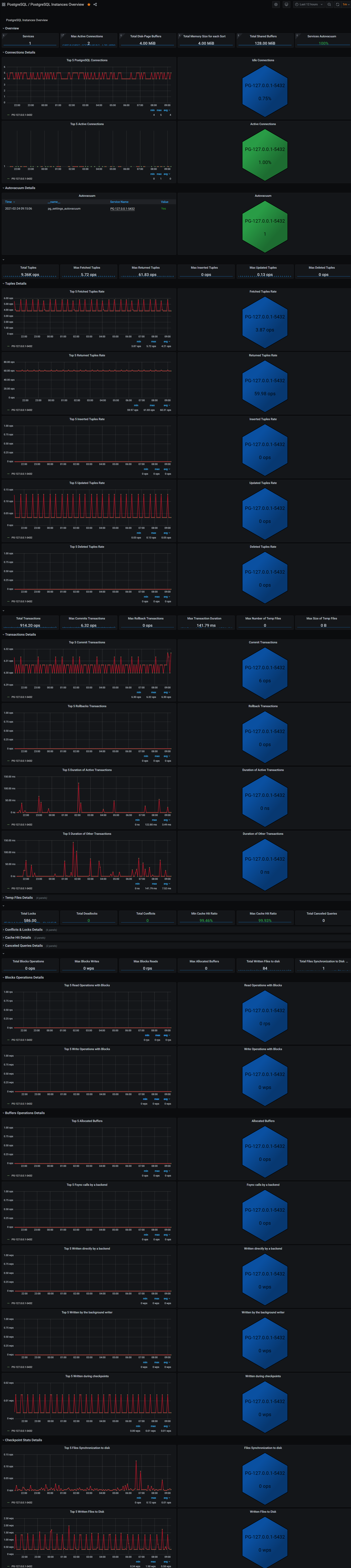
Task: Click the dashboard grid icon at top left
Action: 4,4
